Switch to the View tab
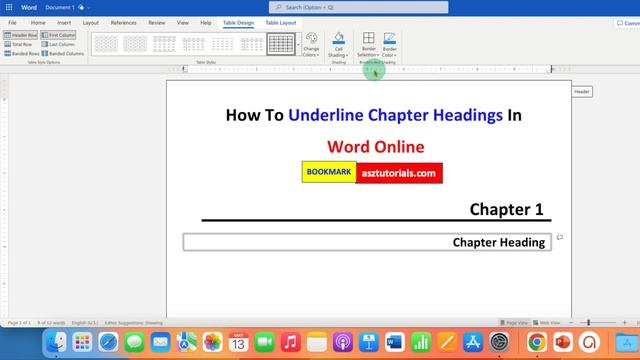Image resolution: width=640 pixels, height=360 pixels. click(182, 23)
